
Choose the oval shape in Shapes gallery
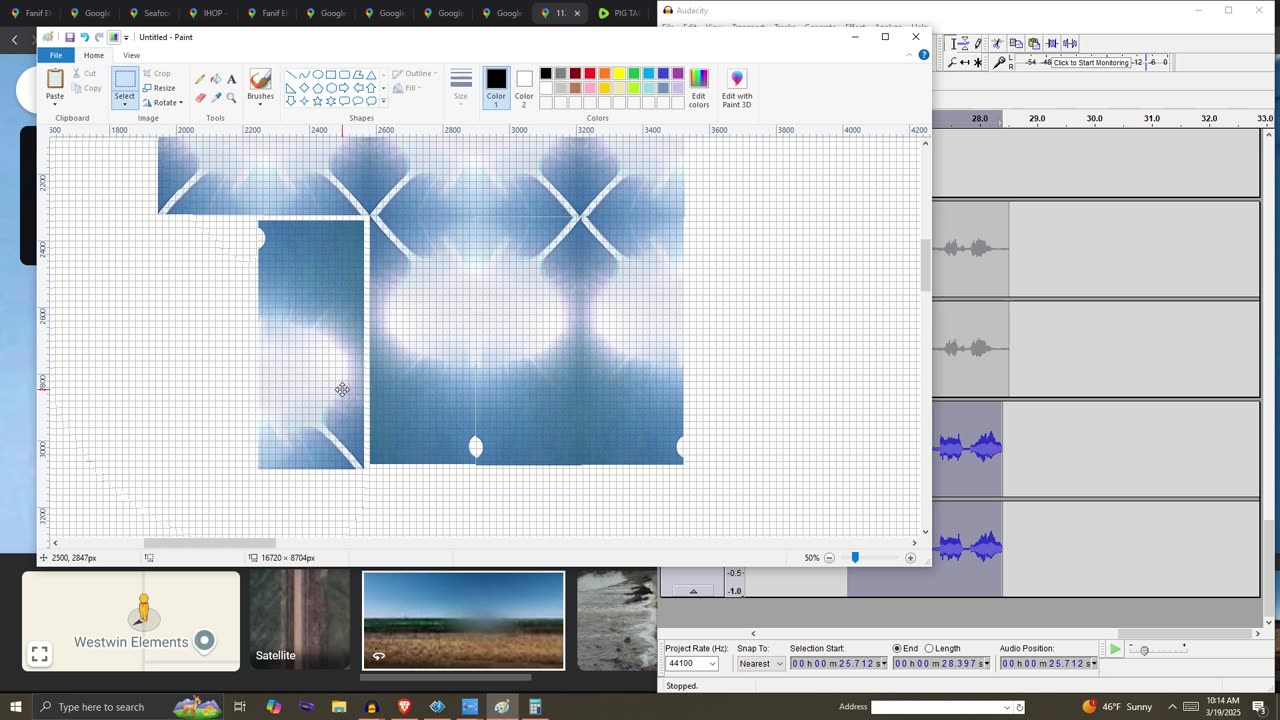coord(318,74)
